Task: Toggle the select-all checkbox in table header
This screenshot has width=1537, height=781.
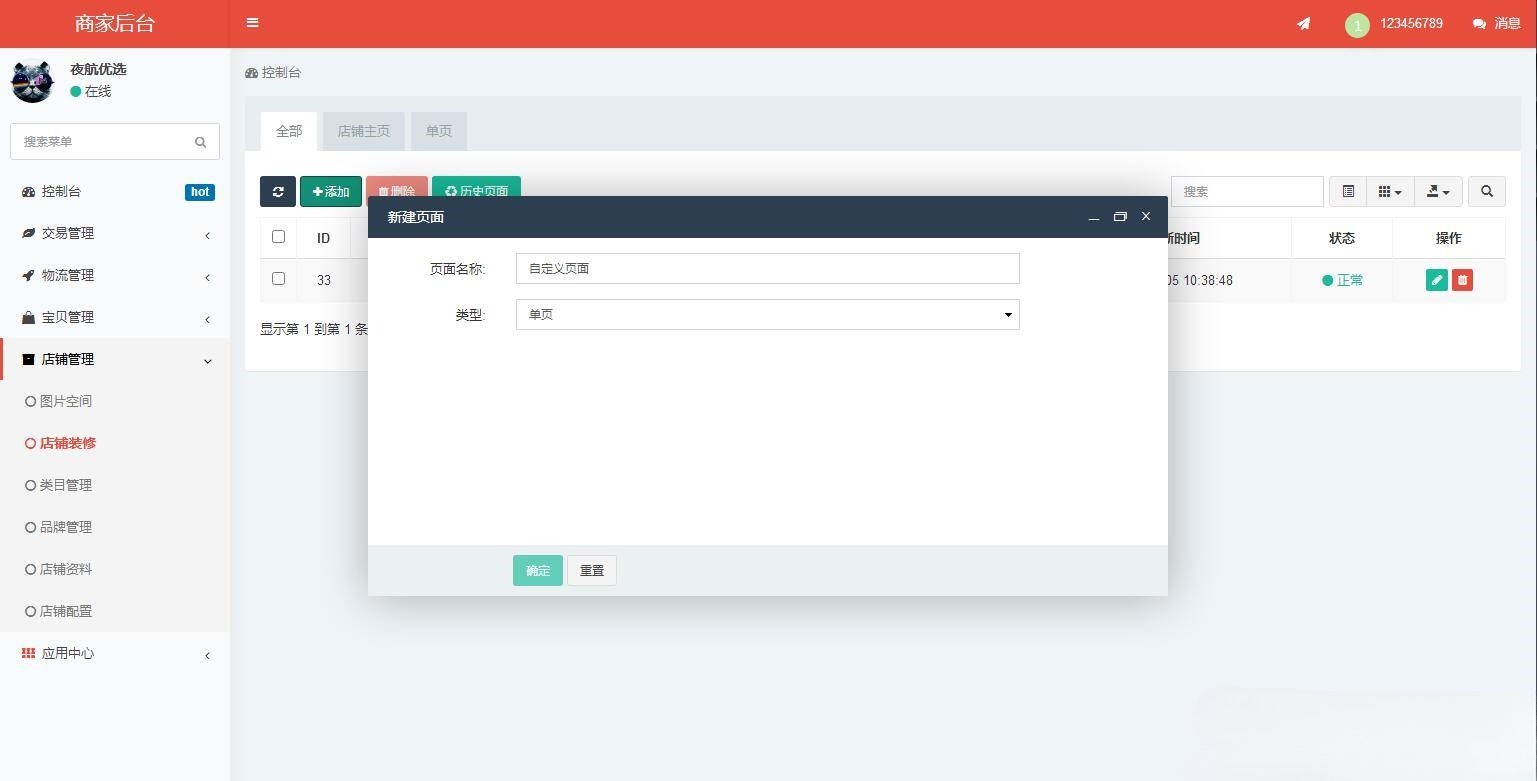Action: point(278,237)
